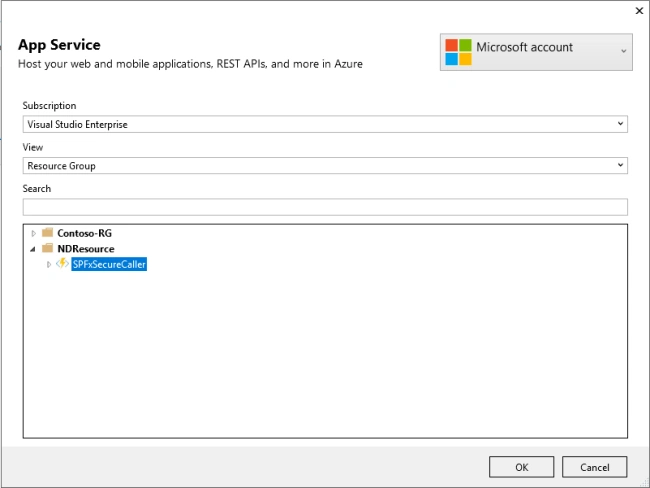The width and height of the screenshot is (650, 488).
Task: Open the Microsoft account selector
Action: 536,52
